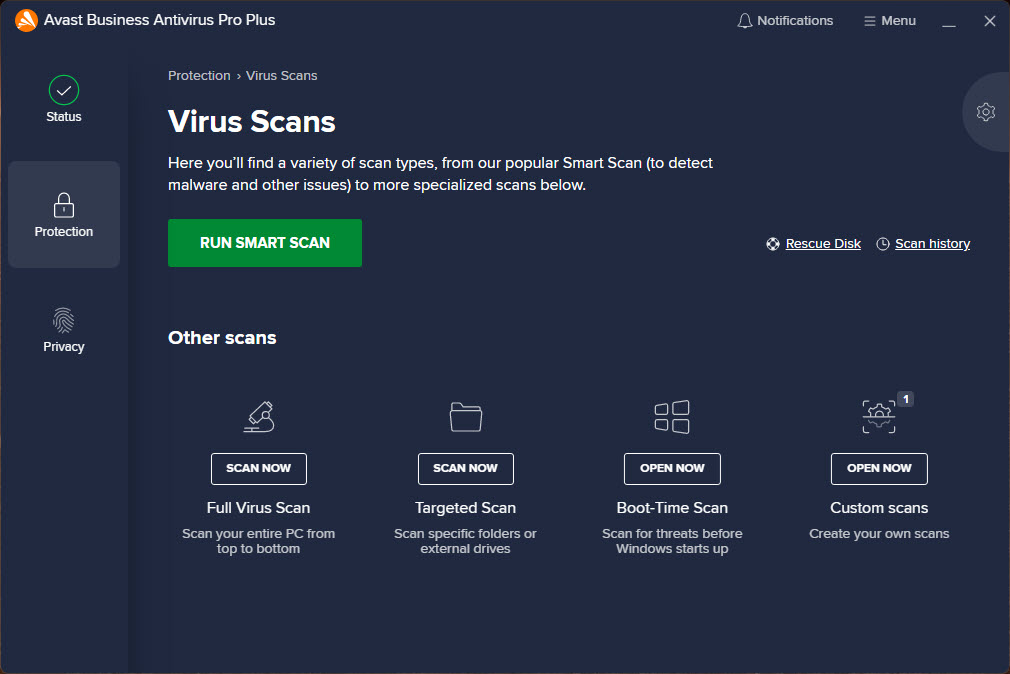Open the Rescue Disk link

(x=822, y=244)
